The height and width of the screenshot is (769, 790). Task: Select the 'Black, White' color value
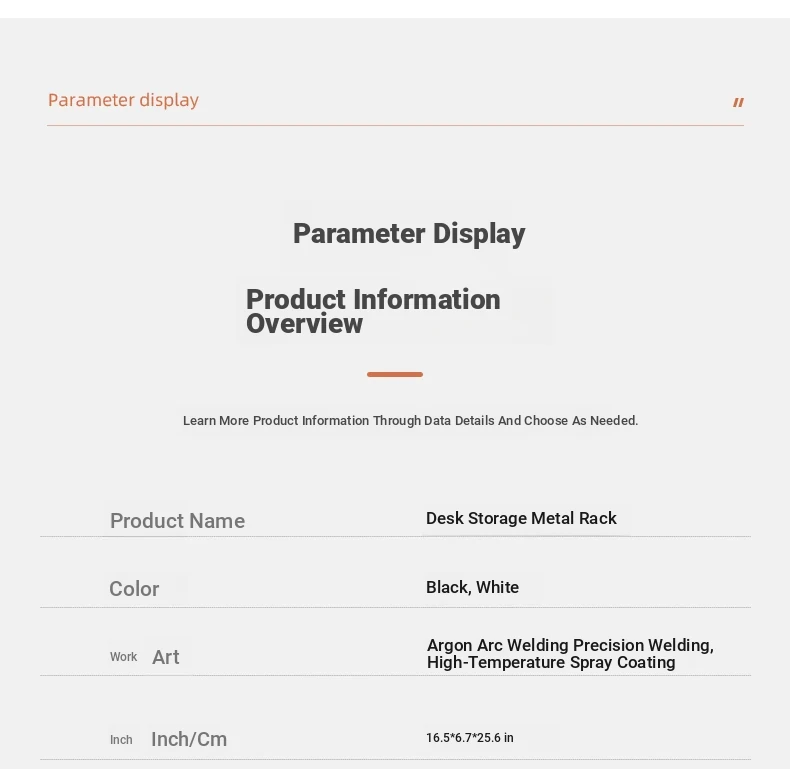473,587
